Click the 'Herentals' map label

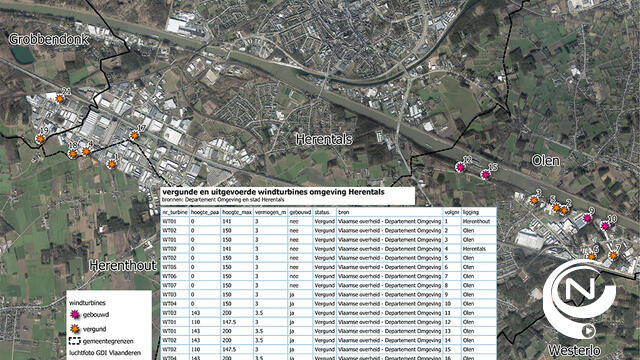point(324,140)
